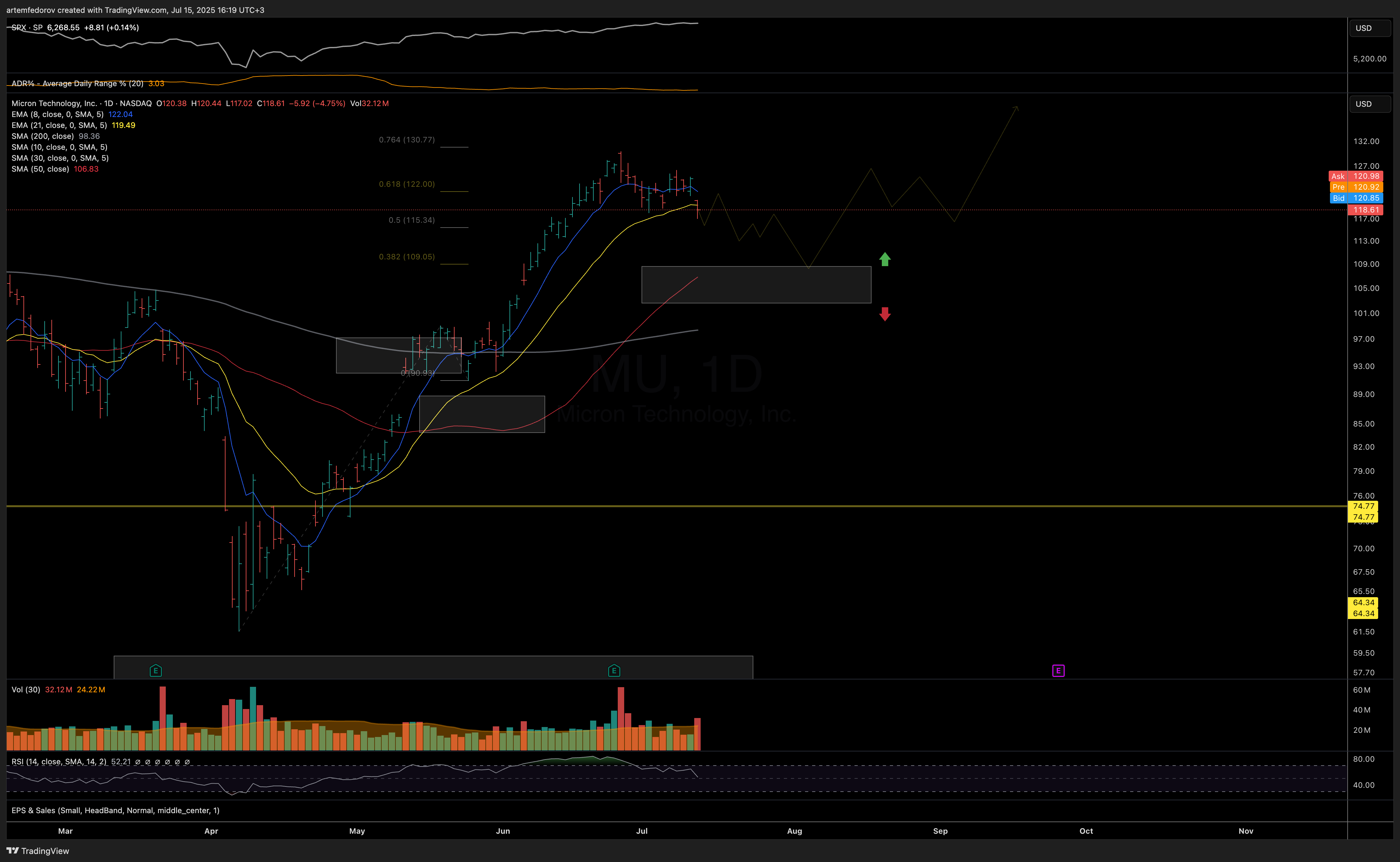Click the Sep label on time axis
Viewport: 1400px width, 862px height.
point(941,831)
